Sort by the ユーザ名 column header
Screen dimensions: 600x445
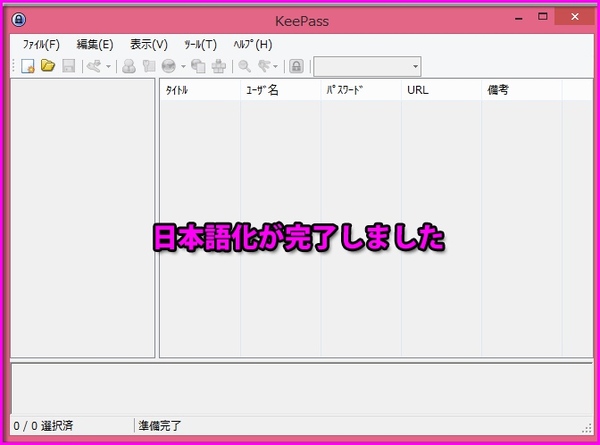click(280, 90)
